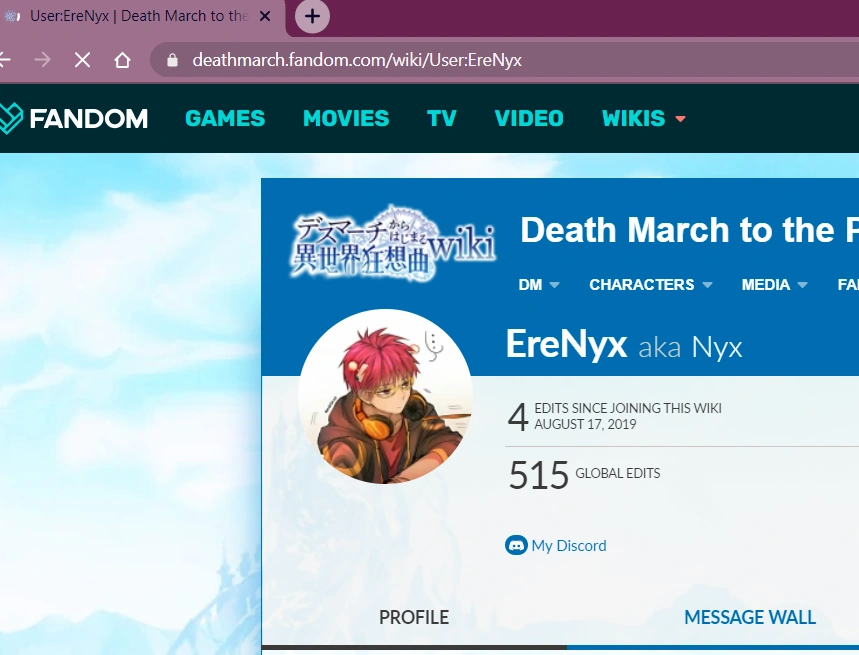The image size is (859, 655).
Task: Stop page loading with the X icon
Action: coord(82,60)
